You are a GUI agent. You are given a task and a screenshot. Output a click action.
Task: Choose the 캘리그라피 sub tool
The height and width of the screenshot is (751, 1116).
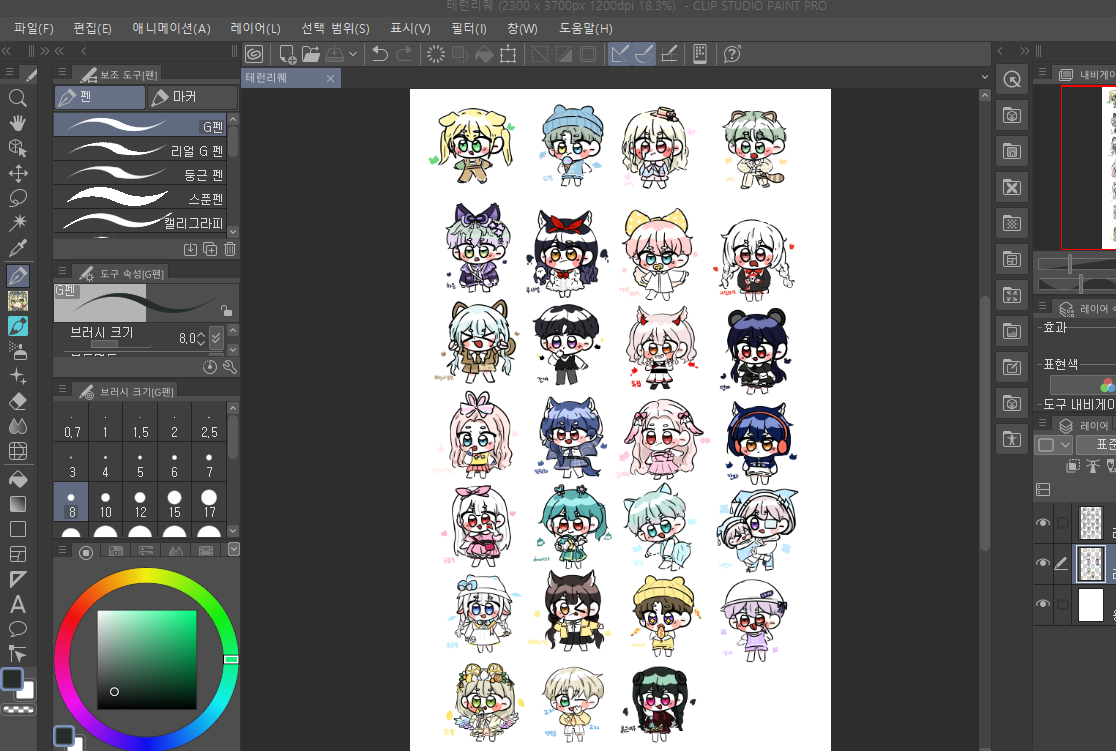140,222
